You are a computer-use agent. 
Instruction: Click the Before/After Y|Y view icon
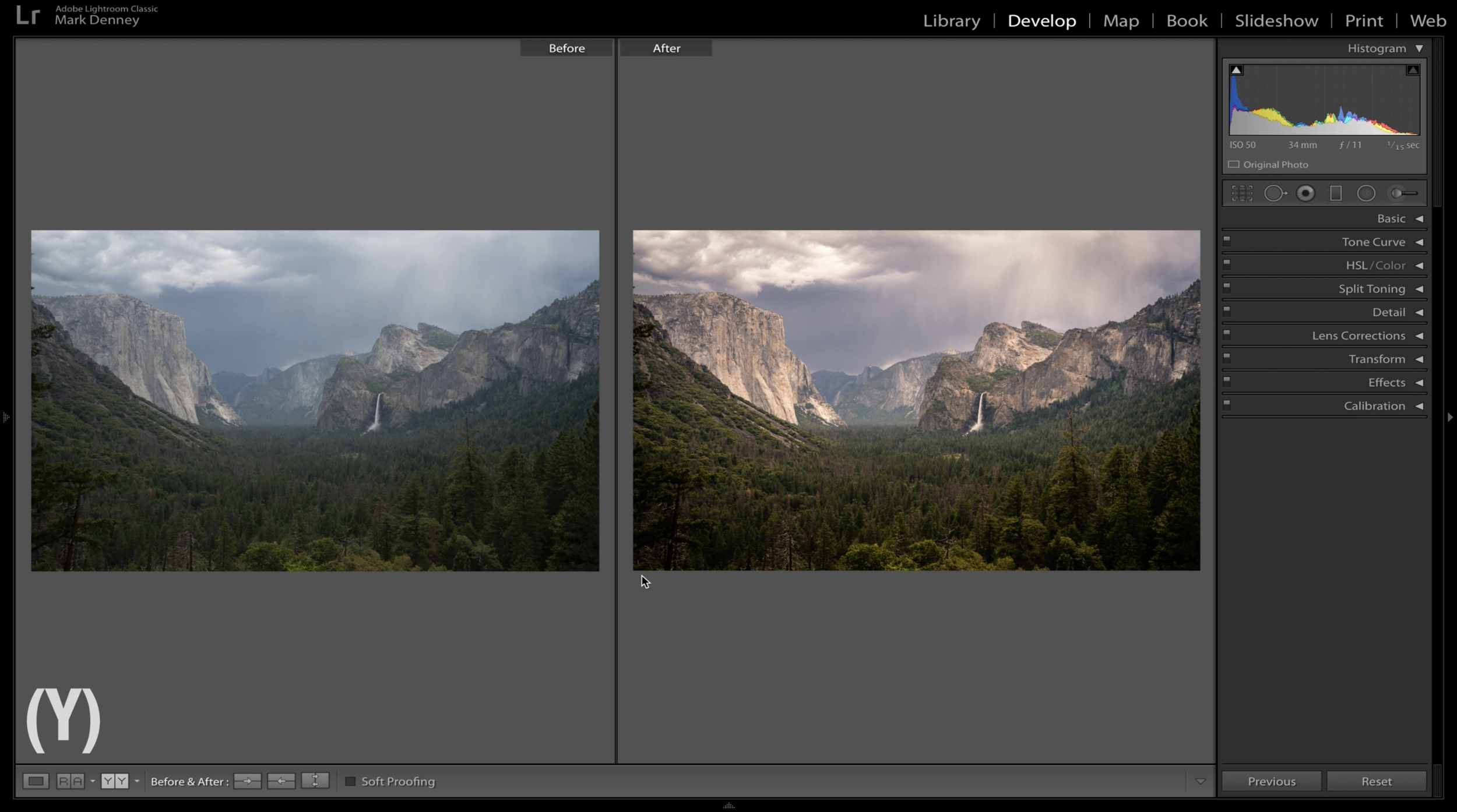click(x=114, y=781)
